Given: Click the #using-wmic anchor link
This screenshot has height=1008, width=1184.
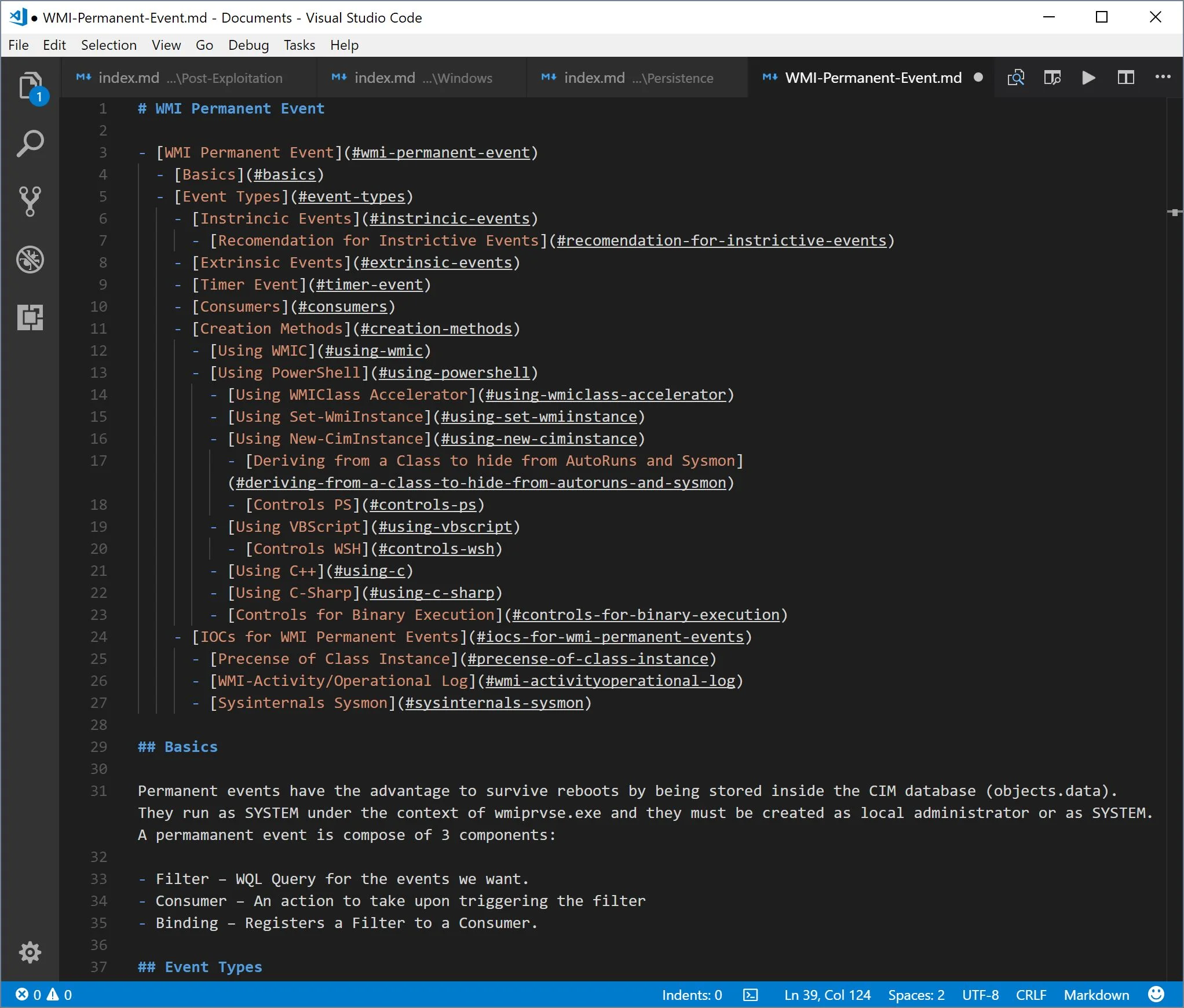Looking at the screenshot, I should [x=374, y=351].
